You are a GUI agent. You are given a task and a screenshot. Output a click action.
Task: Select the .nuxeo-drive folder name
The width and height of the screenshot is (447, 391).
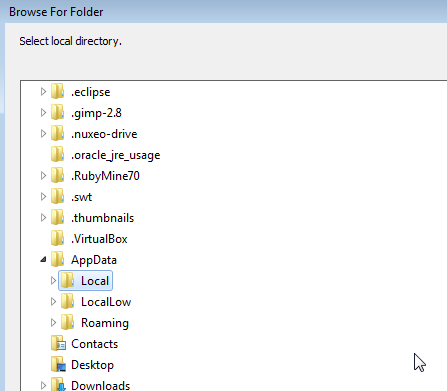click(x=104, y=134)
